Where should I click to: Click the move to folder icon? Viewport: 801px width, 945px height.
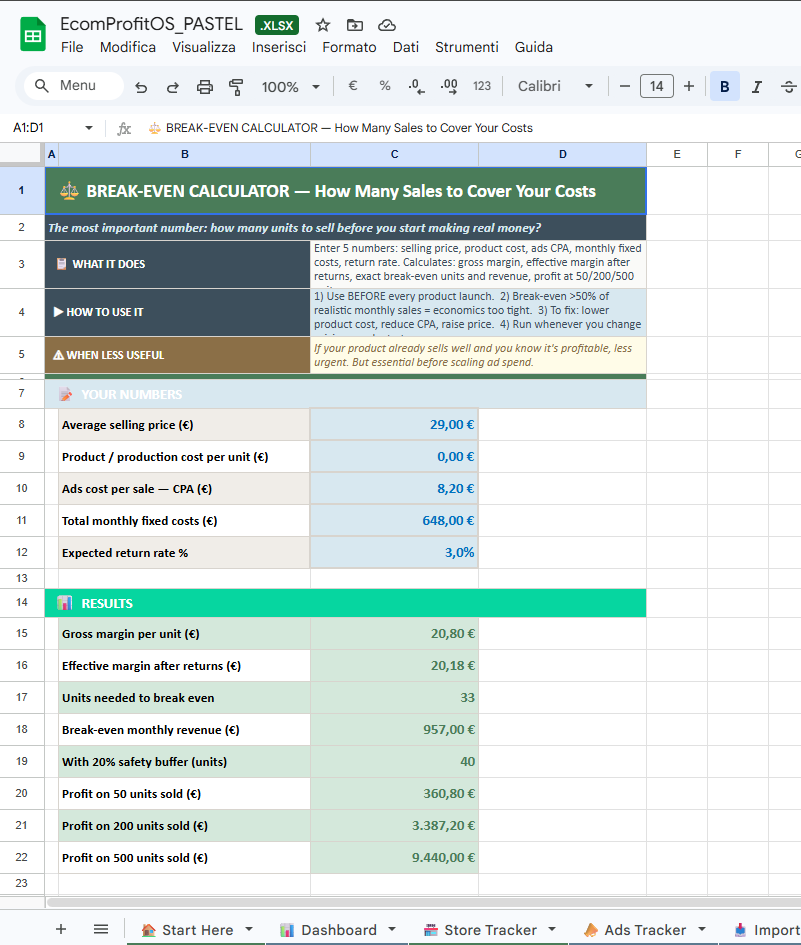pos(355,25)
